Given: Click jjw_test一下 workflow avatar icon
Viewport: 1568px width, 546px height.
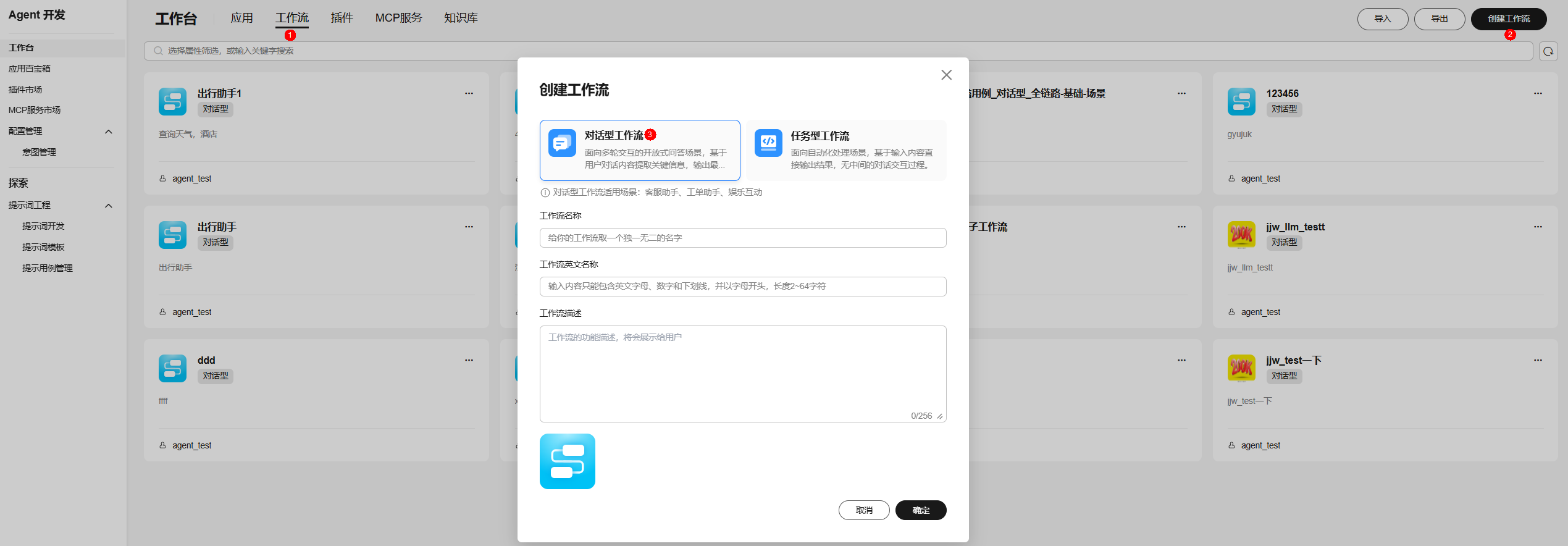Looking at the screenshot, I should click(1241, 368).
